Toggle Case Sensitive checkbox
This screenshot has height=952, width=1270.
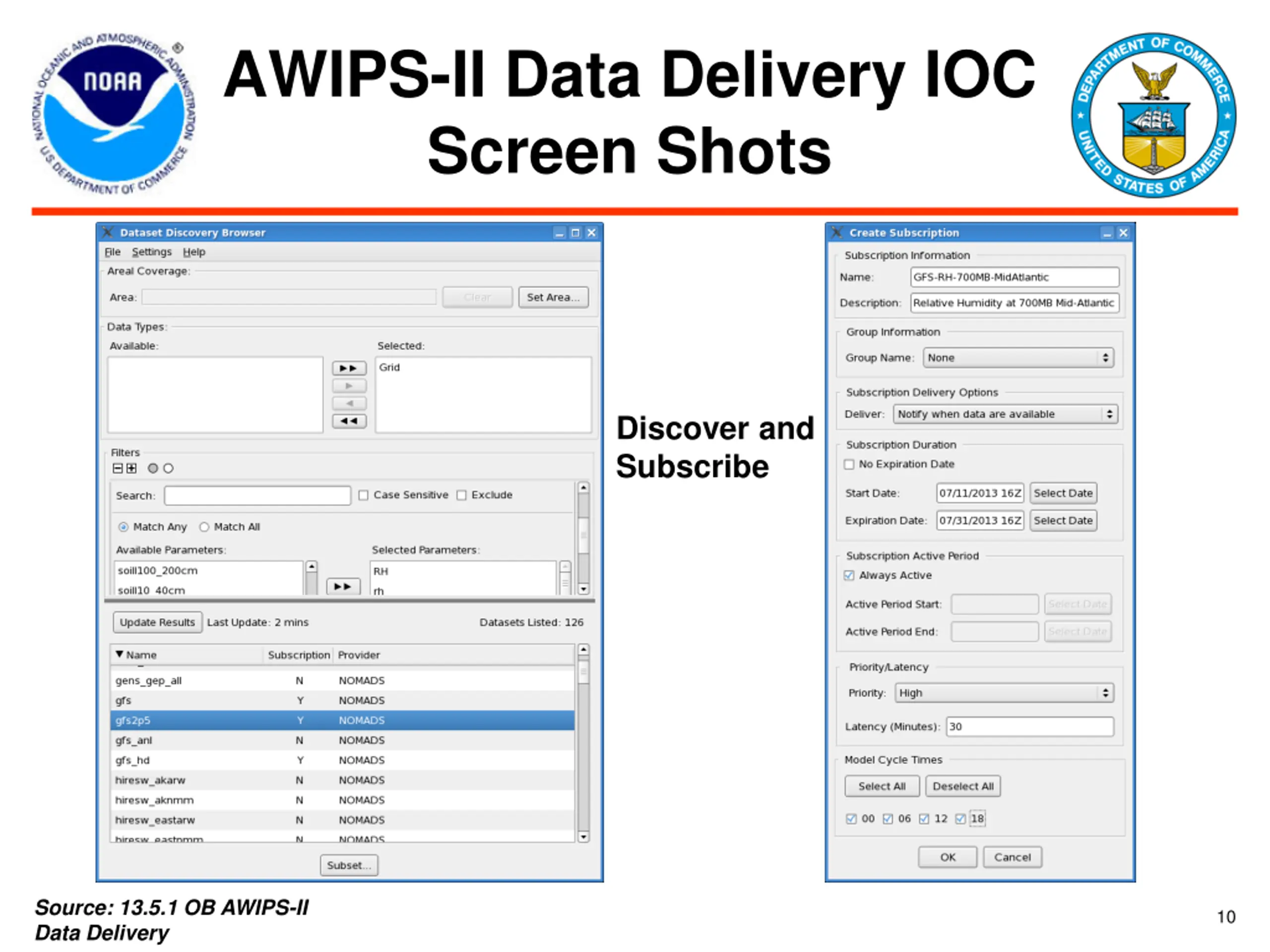364,495
